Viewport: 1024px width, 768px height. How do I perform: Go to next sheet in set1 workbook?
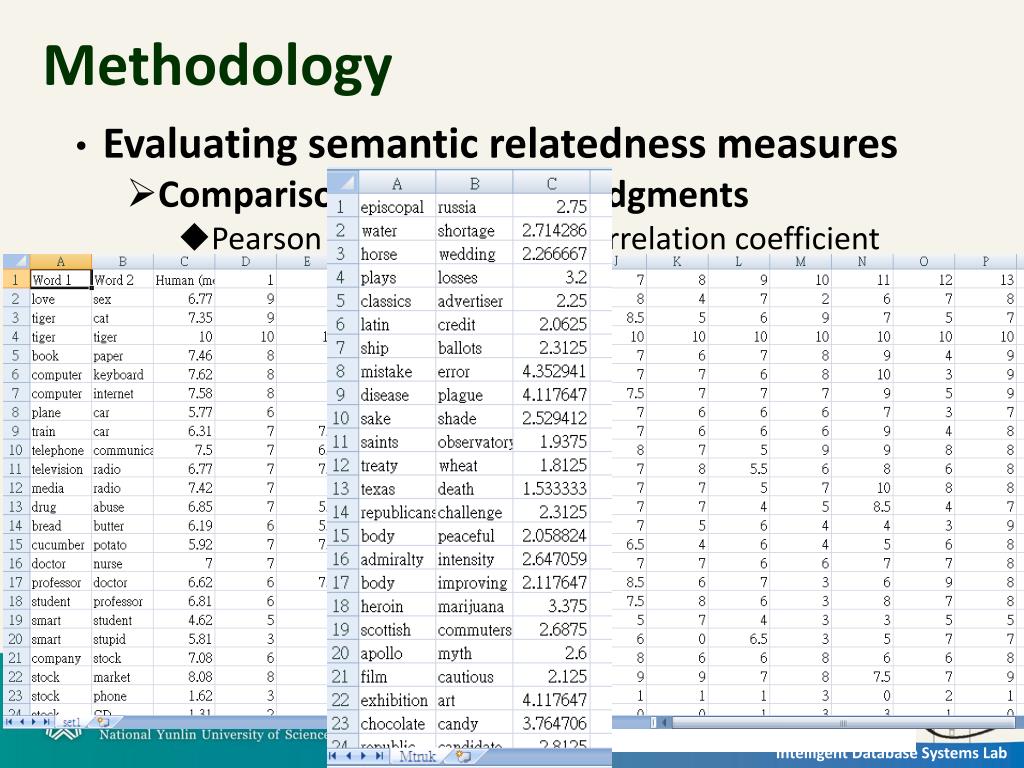(35, 722)
